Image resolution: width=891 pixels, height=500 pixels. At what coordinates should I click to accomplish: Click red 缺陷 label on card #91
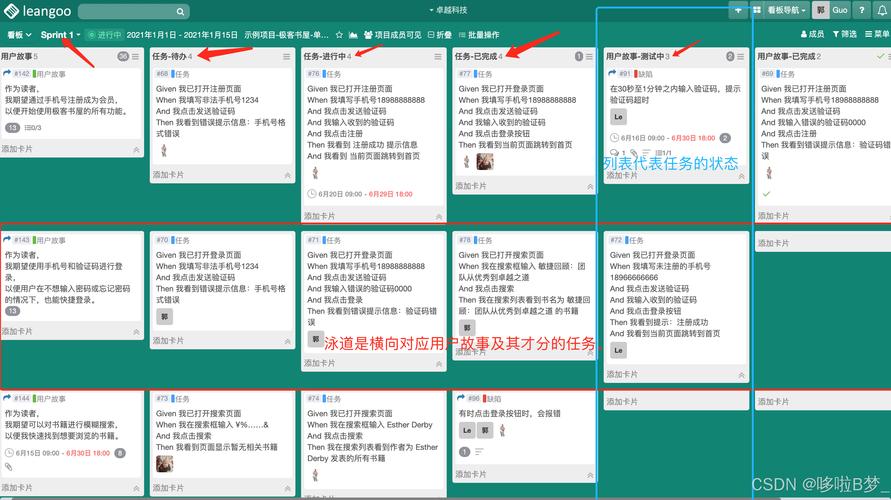click(644, 74)
